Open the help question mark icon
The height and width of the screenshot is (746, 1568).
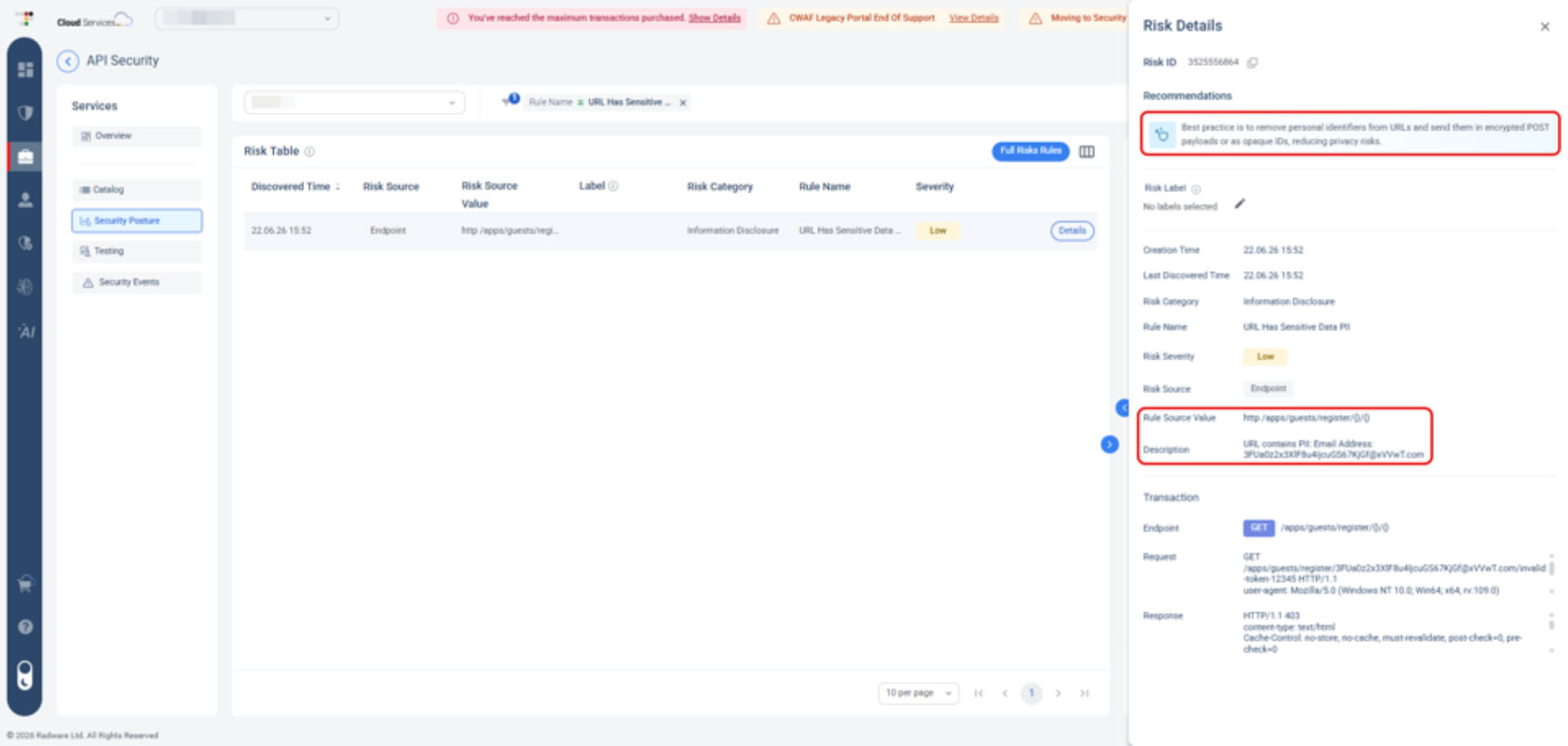[25, 627]
